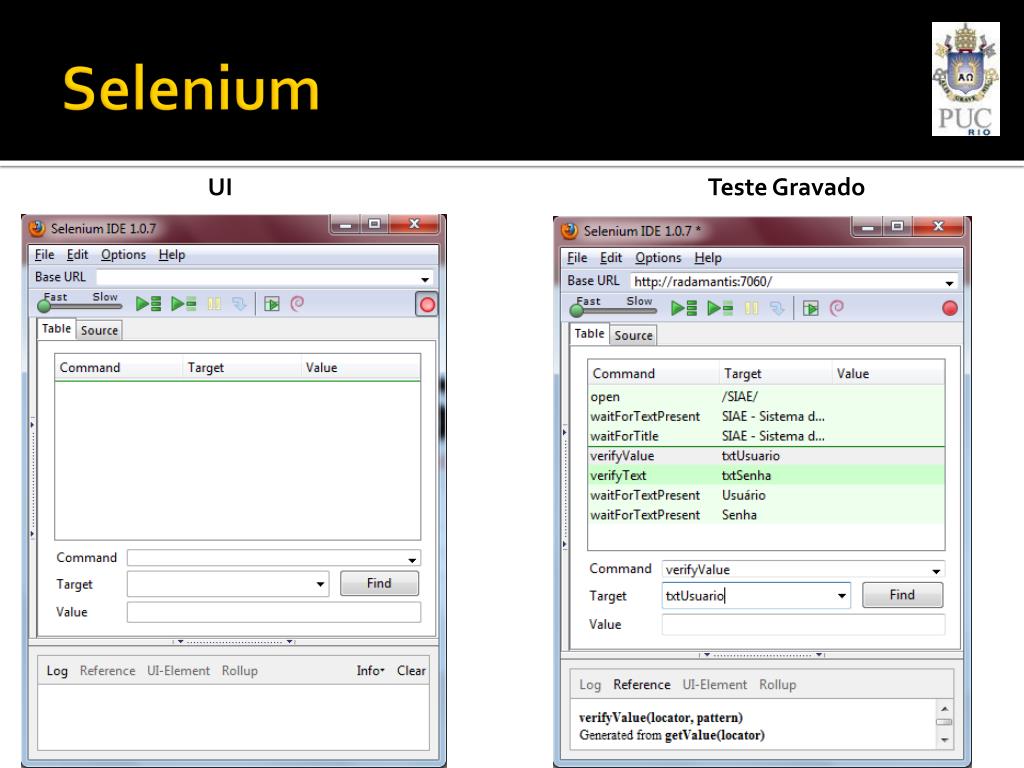Open Base URL dropdown in left IDE
1024x768 pixels.
[425, 280]
